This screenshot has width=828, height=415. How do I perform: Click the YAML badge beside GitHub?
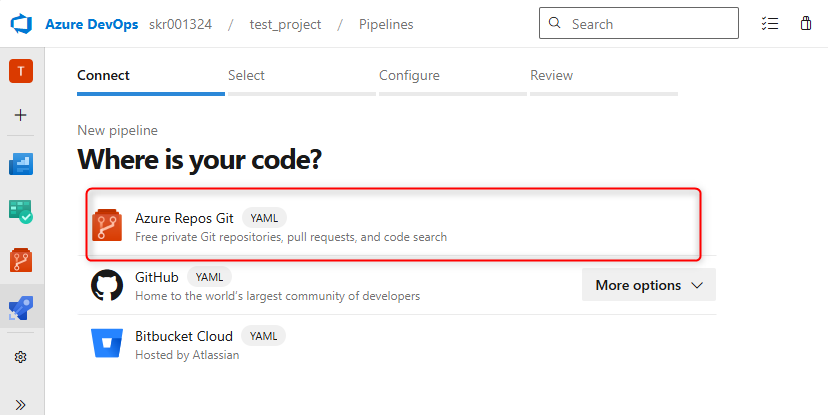pos(209,277)
